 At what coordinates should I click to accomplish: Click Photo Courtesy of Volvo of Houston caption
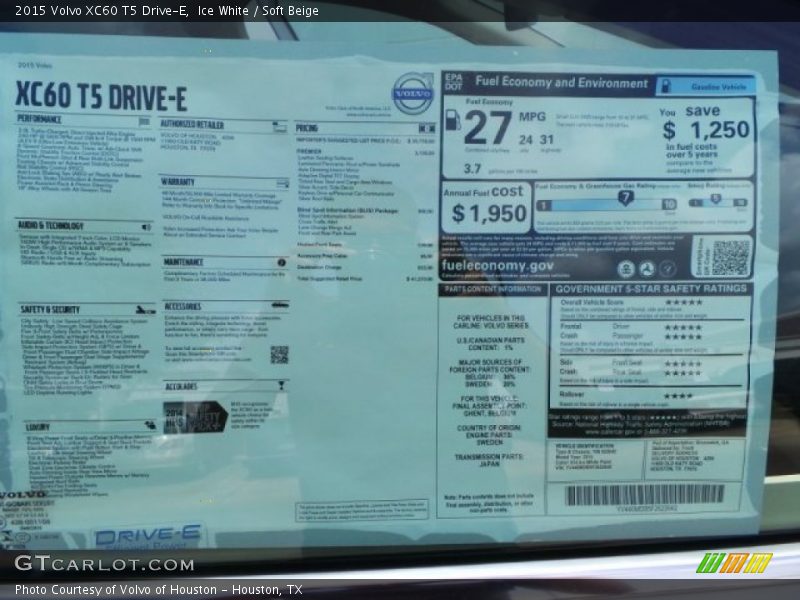click(x=159, y=590)
